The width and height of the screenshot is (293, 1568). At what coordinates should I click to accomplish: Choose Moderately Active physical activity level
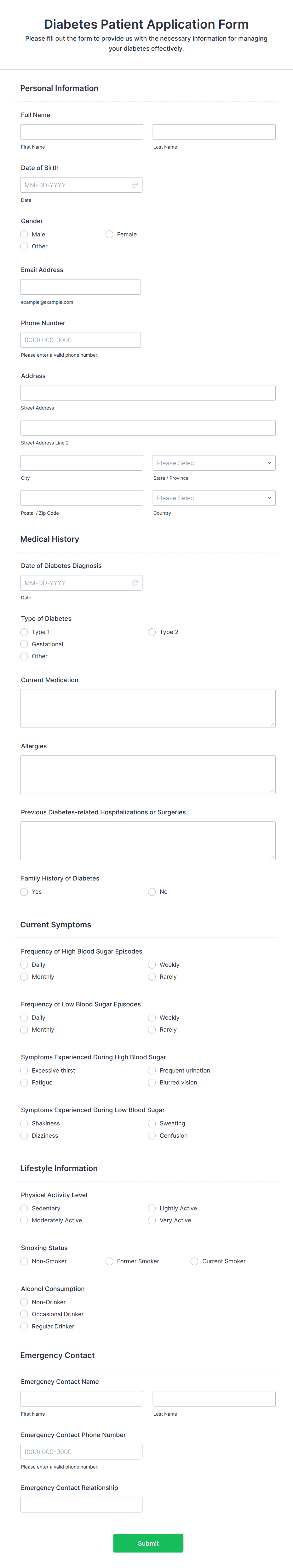pyautogui.click(x=24, y=1220)
